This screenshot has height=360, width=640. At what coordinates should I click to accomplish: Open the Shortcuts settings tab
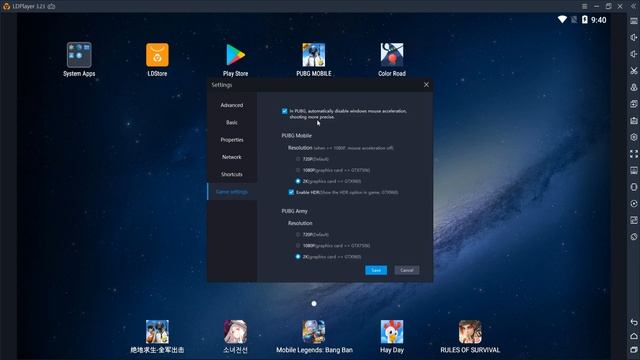pos(232,174)
